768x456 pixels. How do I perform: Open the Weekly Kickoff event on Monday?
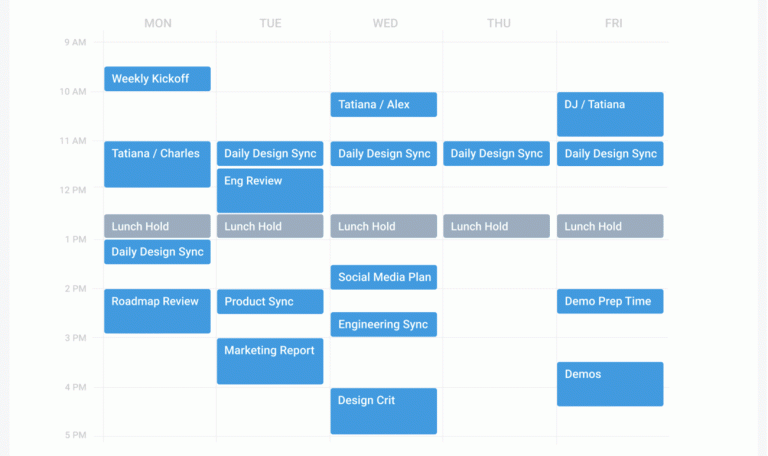click(157, 79)
